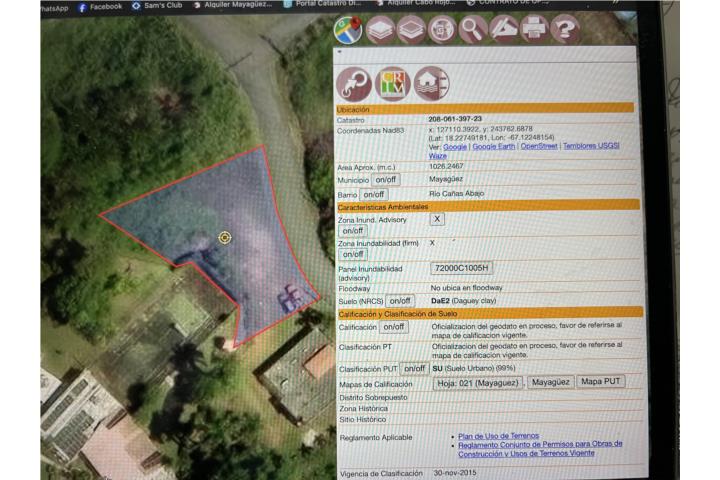Click the Ubicación section header

[485, 109]
